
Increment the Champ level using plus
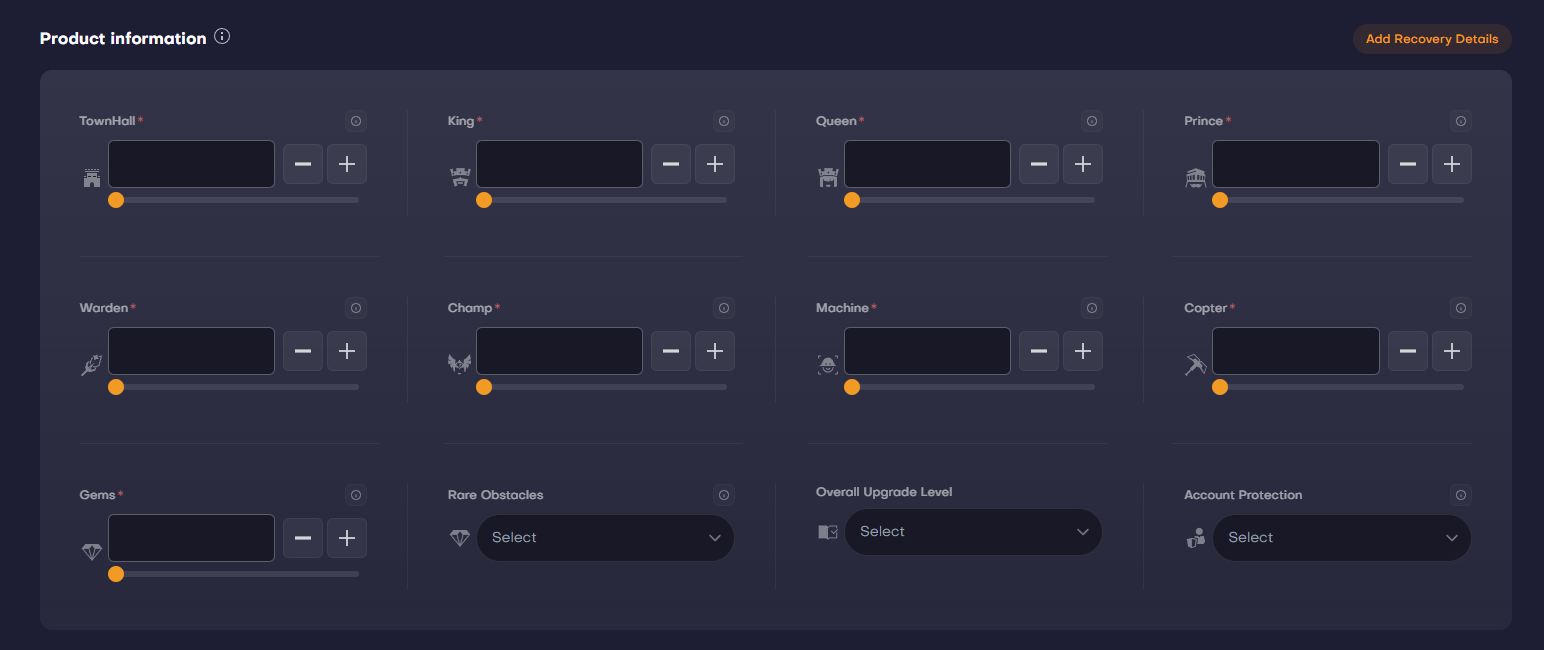click(x=715, y=351)
